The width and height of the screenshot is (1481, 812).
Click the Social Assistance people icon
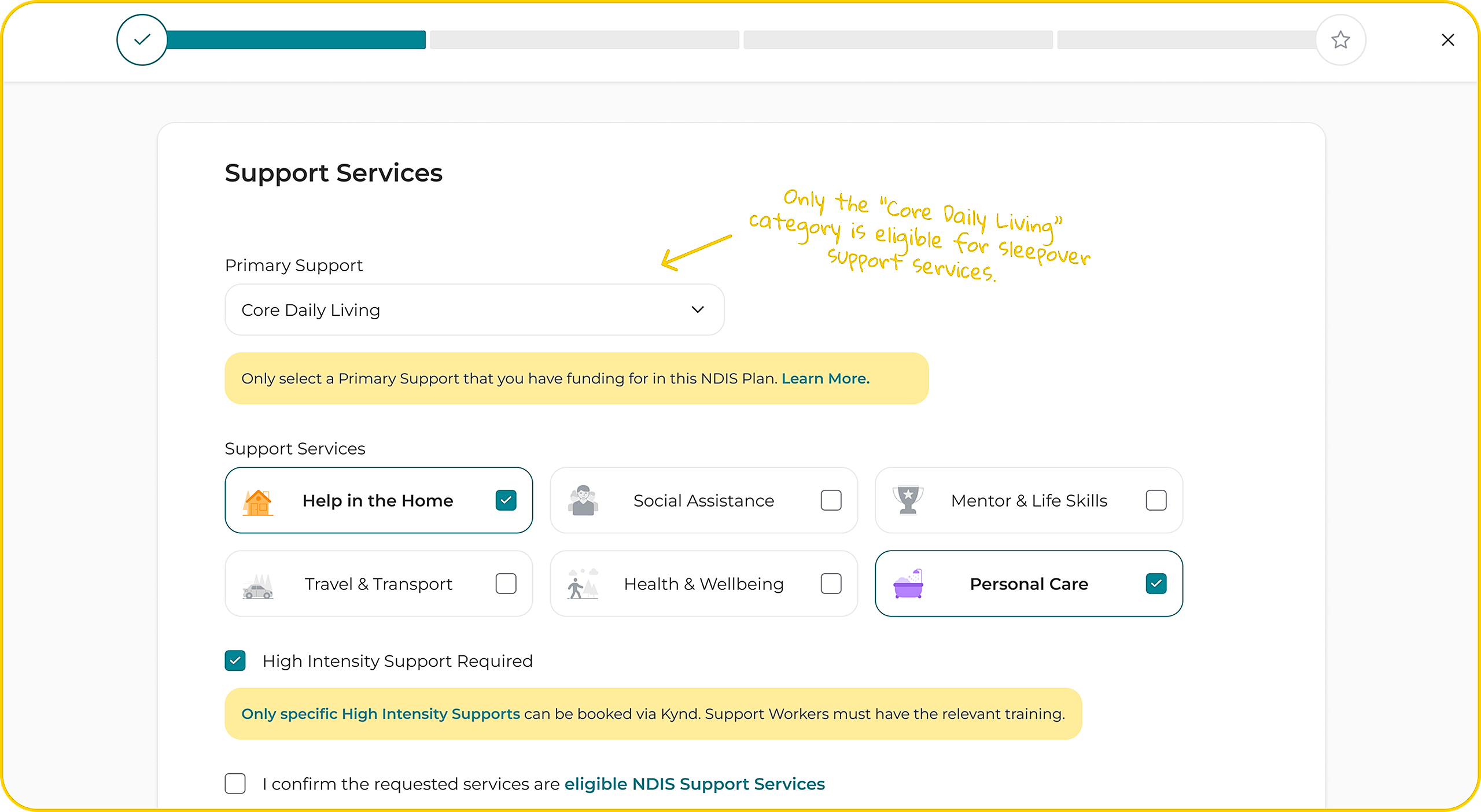coord(583,500)
